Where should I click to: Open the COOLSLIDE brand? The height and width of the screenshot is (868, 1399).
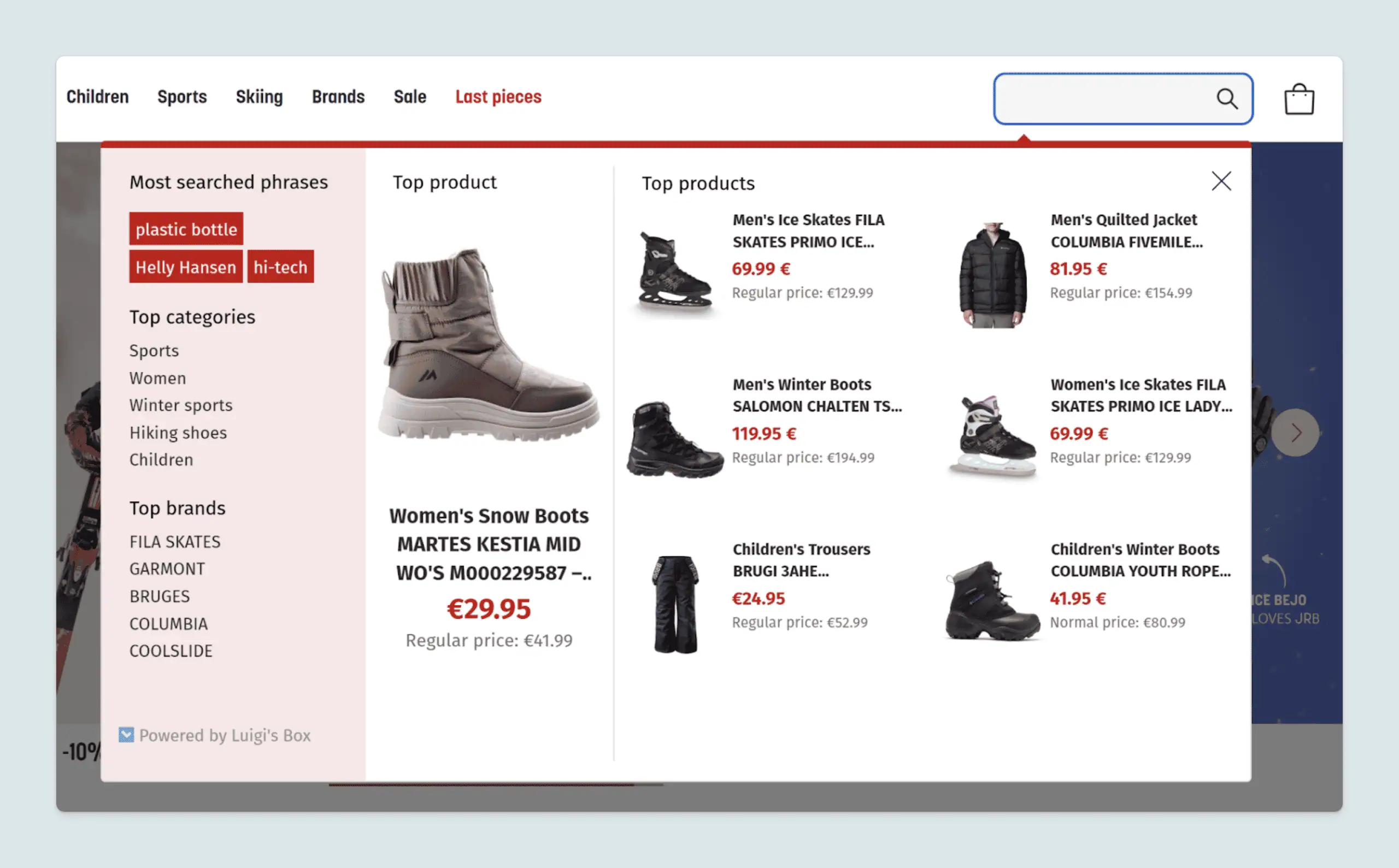171,651
